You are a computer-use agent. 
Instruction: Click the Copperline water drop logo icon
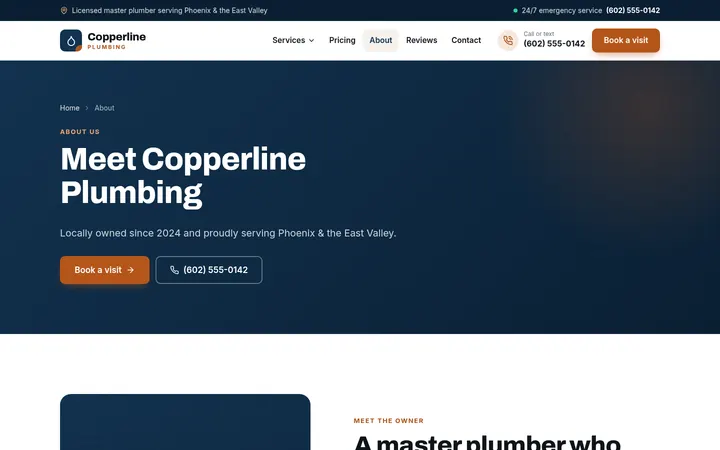coord(71,40)
